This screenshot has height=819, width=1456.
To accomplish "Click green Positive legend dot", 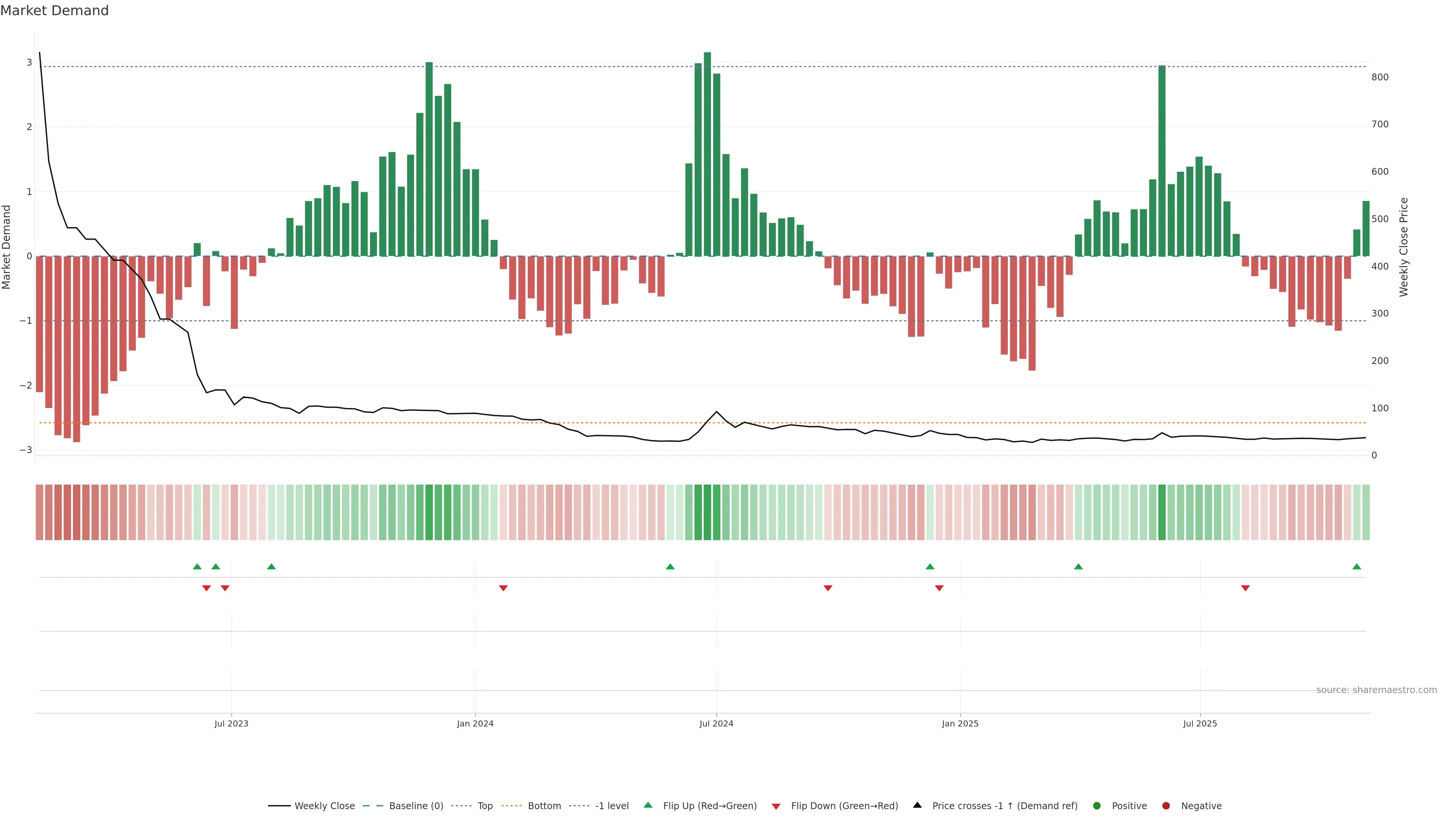I will click(x=1097, y=805).
